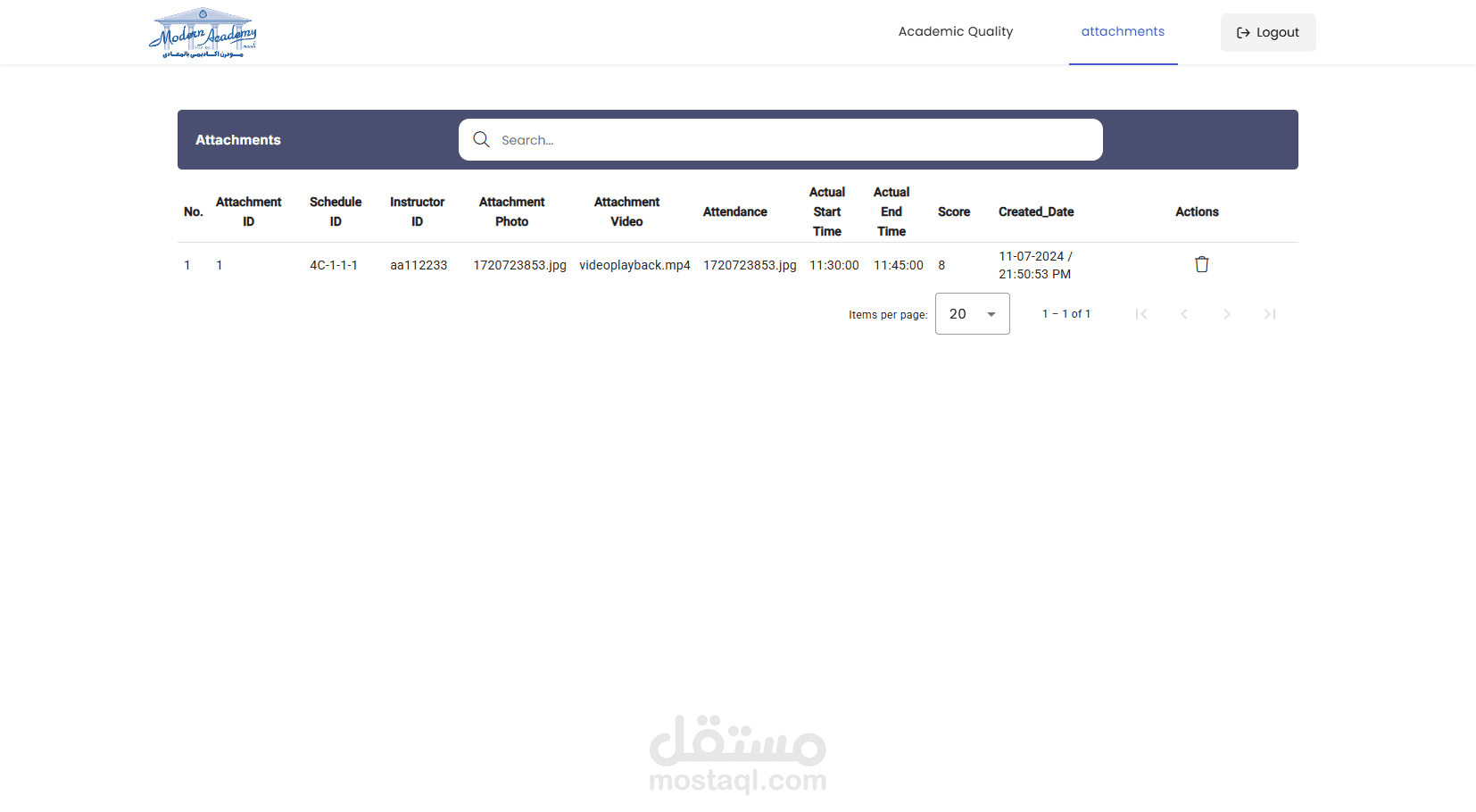Open Academic Quality nav tab
Viewport: 1476px width, 812px height.
coord(956,31)
